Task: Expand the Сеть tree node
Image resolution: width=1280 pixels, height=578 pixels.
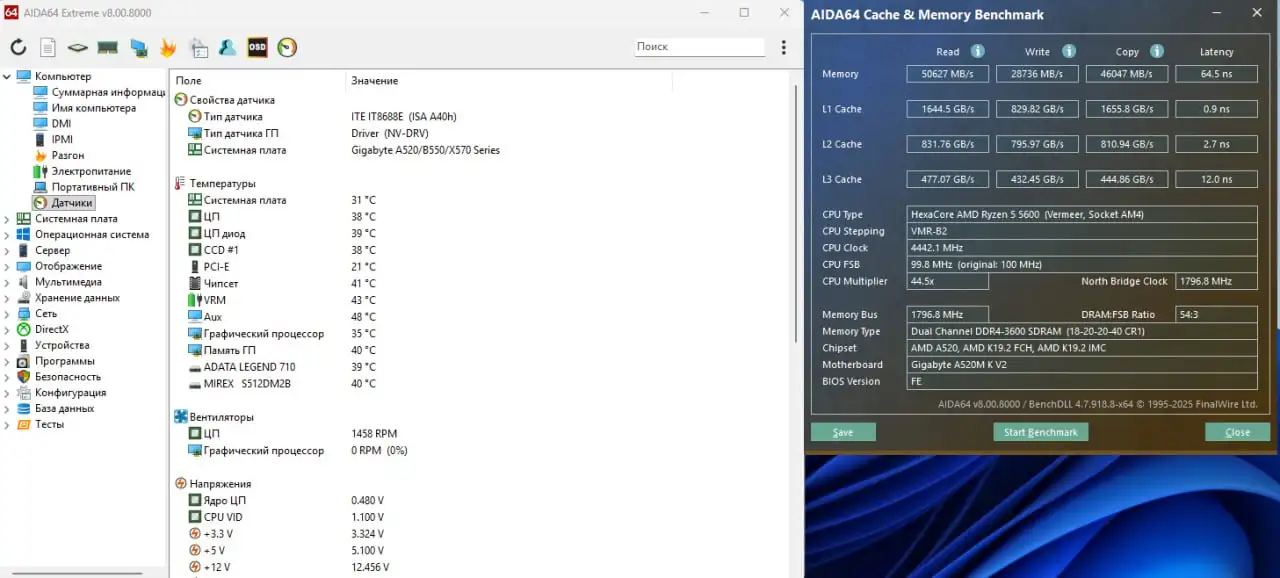Action: click(7, 314)
